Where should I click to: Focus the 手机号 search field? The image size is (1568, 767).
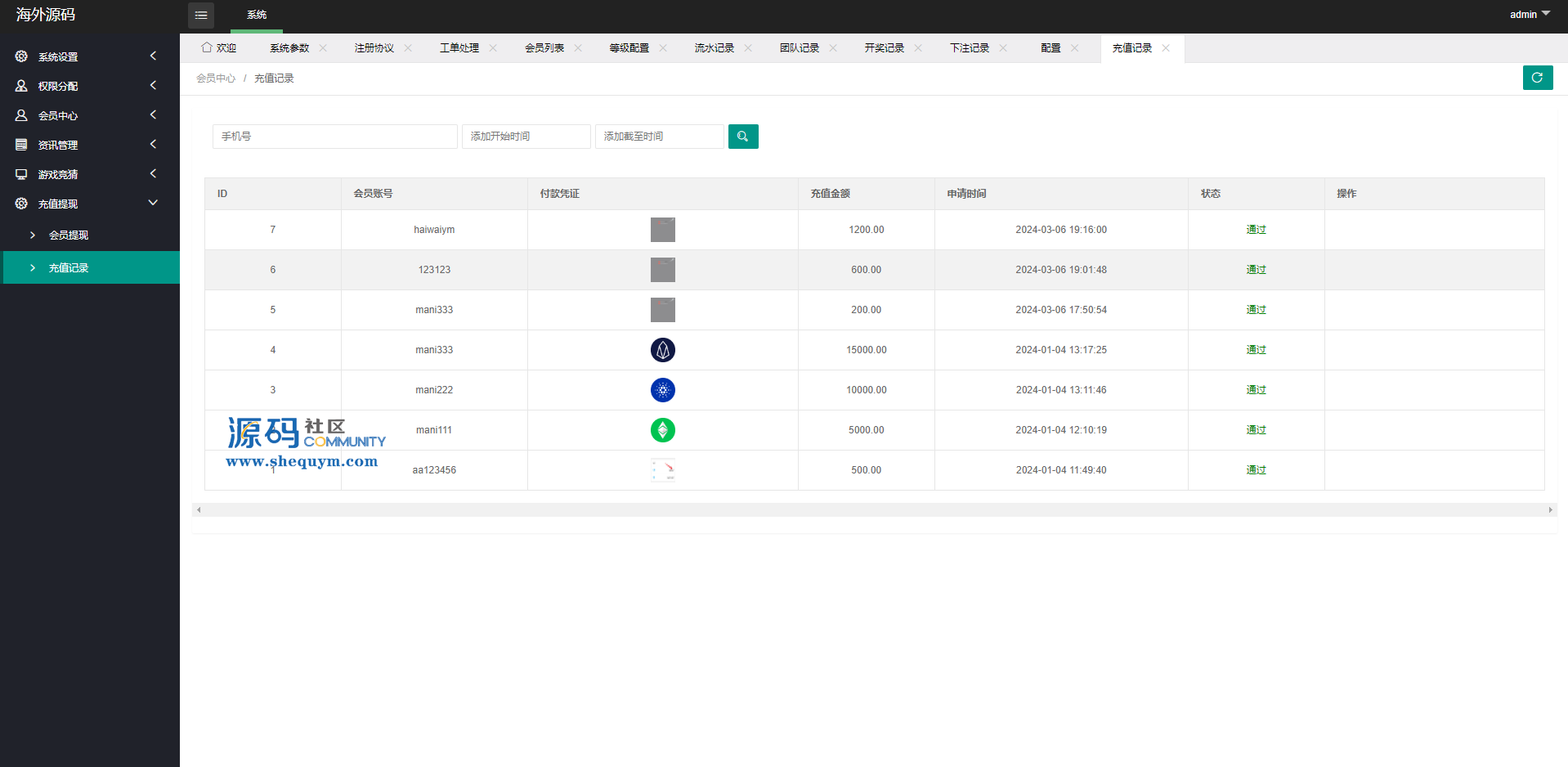coord(335,137)
